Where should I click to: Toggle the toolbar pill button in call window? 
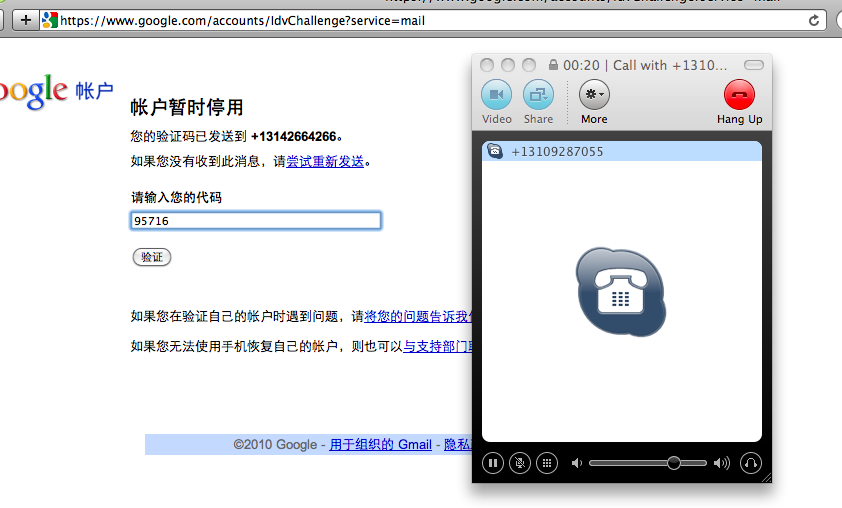pos(753,65)
